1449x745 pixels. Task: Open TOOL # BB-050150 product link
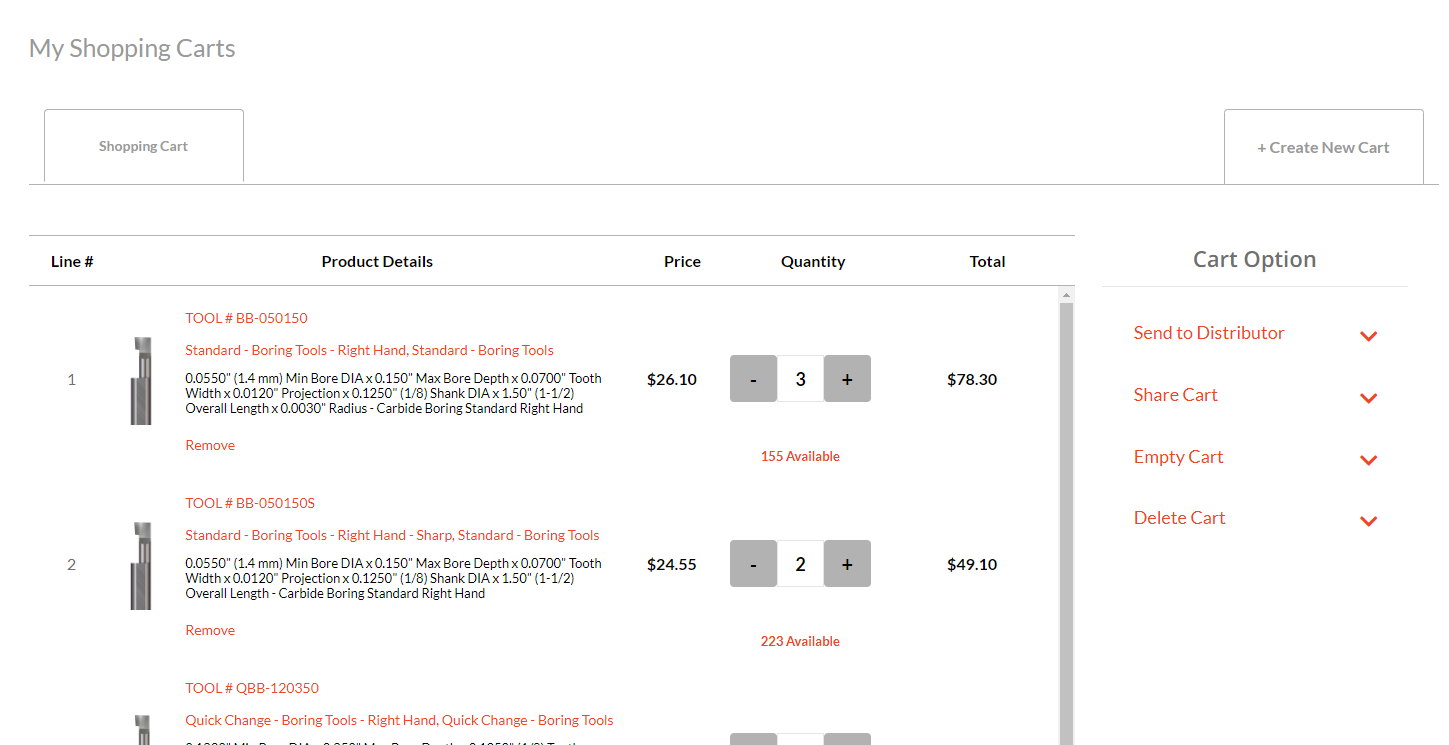click(x=246, y=318)
